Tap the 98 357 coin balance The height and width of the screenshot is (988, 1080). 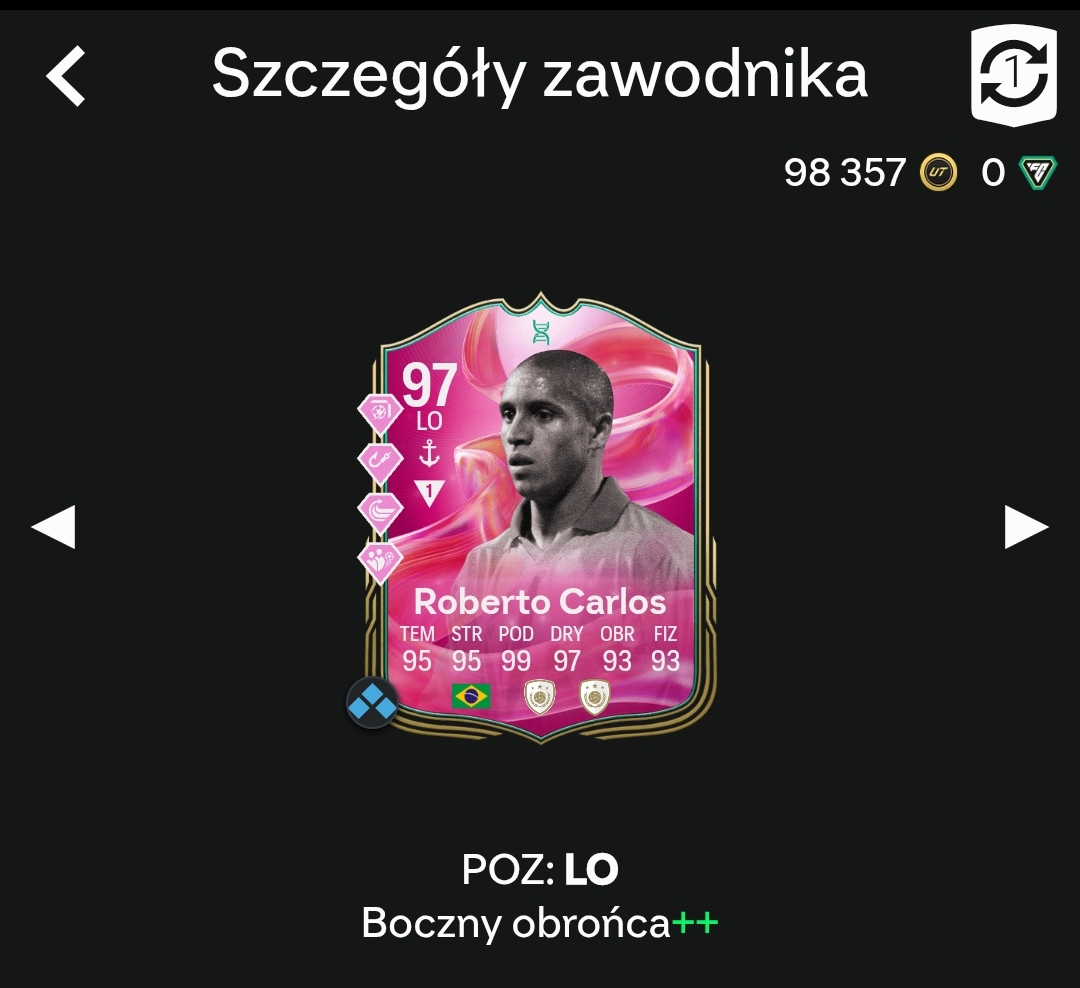(844, 172)
